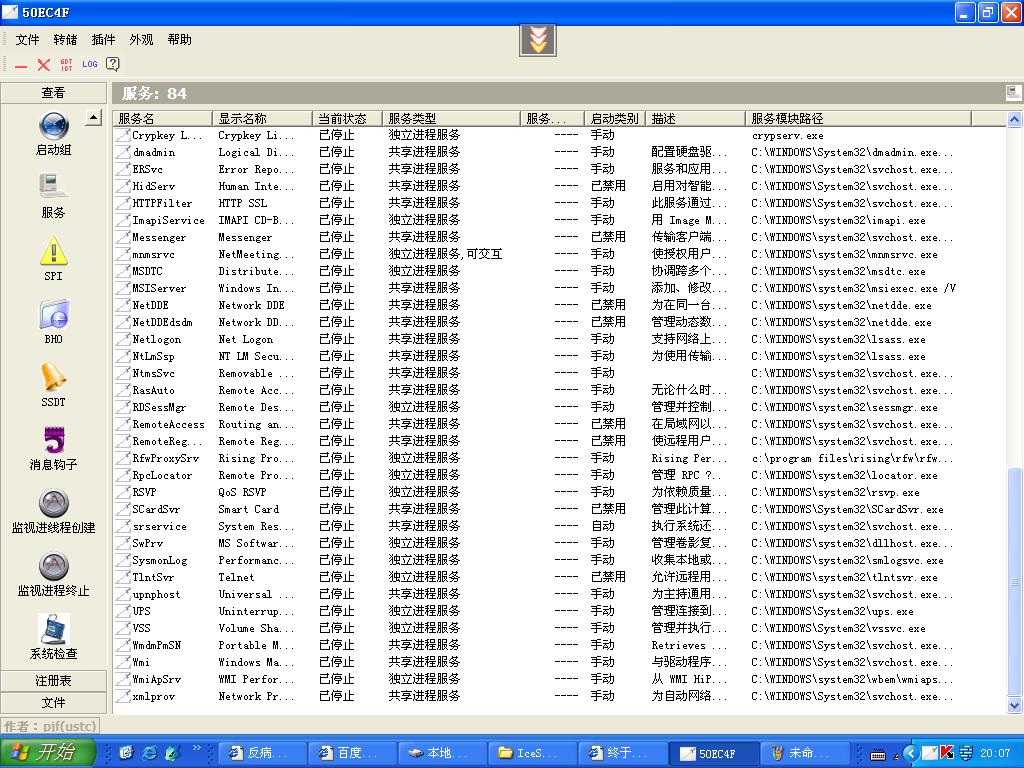The width and height of the screenshot is (1024, 768).
Task: Click the service icon of the VSS row
Action: point(123,628)
